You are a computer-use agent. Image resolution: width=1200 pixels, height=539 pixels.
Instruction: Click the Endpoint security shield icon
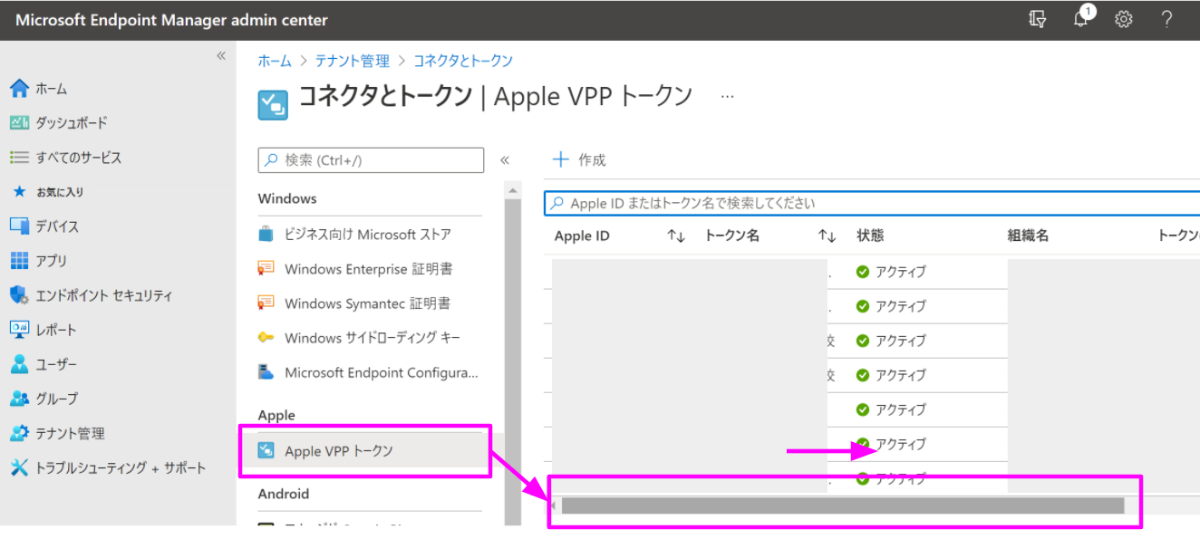pos(19,295)
